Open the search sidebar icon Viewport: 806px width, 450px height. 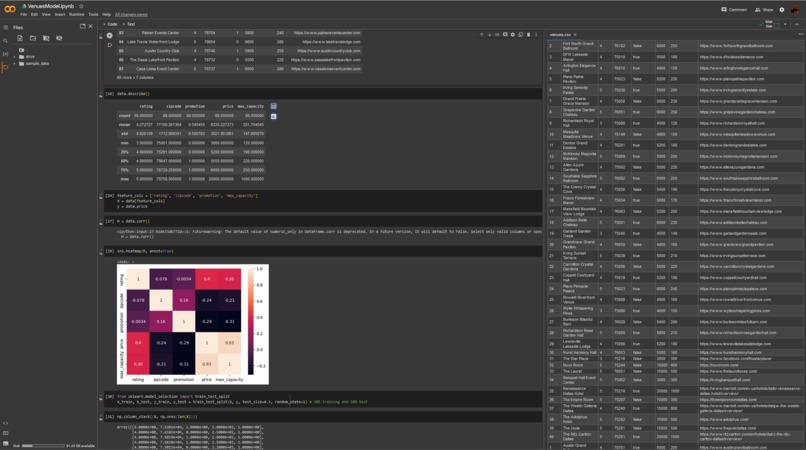[x=6, y=41]
